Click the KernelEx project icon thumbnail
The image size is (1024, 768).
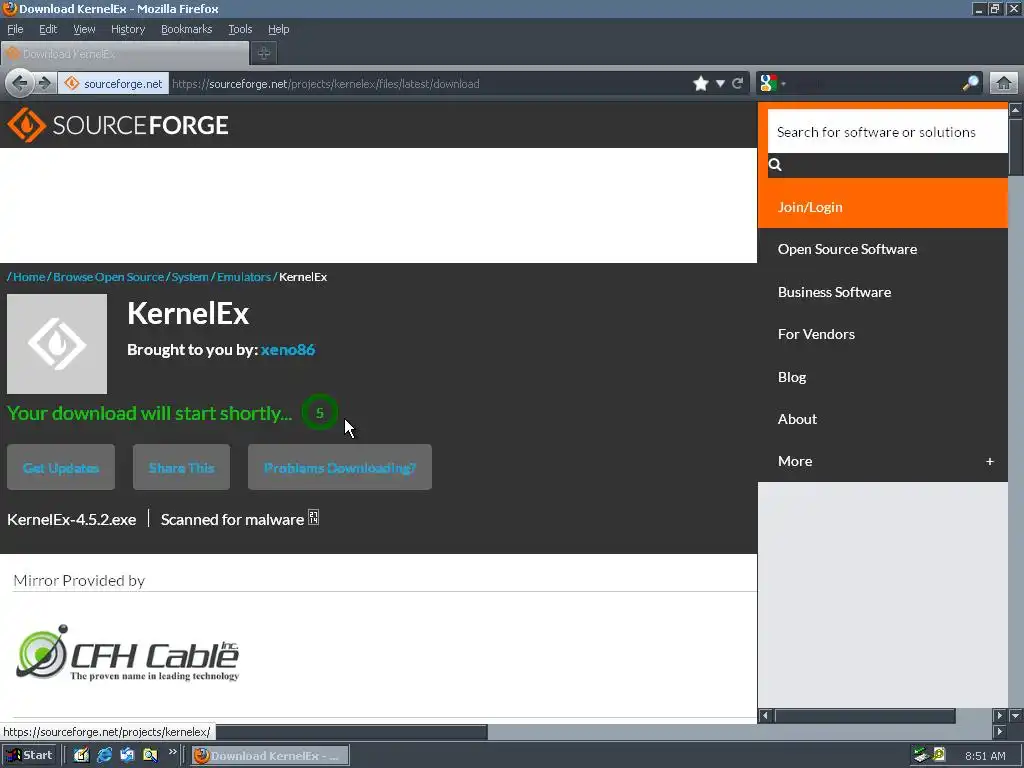pos(57,344)
